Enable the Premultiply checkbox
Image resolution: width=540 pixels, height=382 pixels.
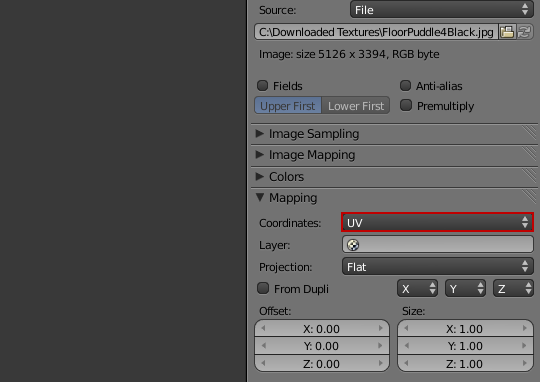pyautogui.click(x=406, y=105)
